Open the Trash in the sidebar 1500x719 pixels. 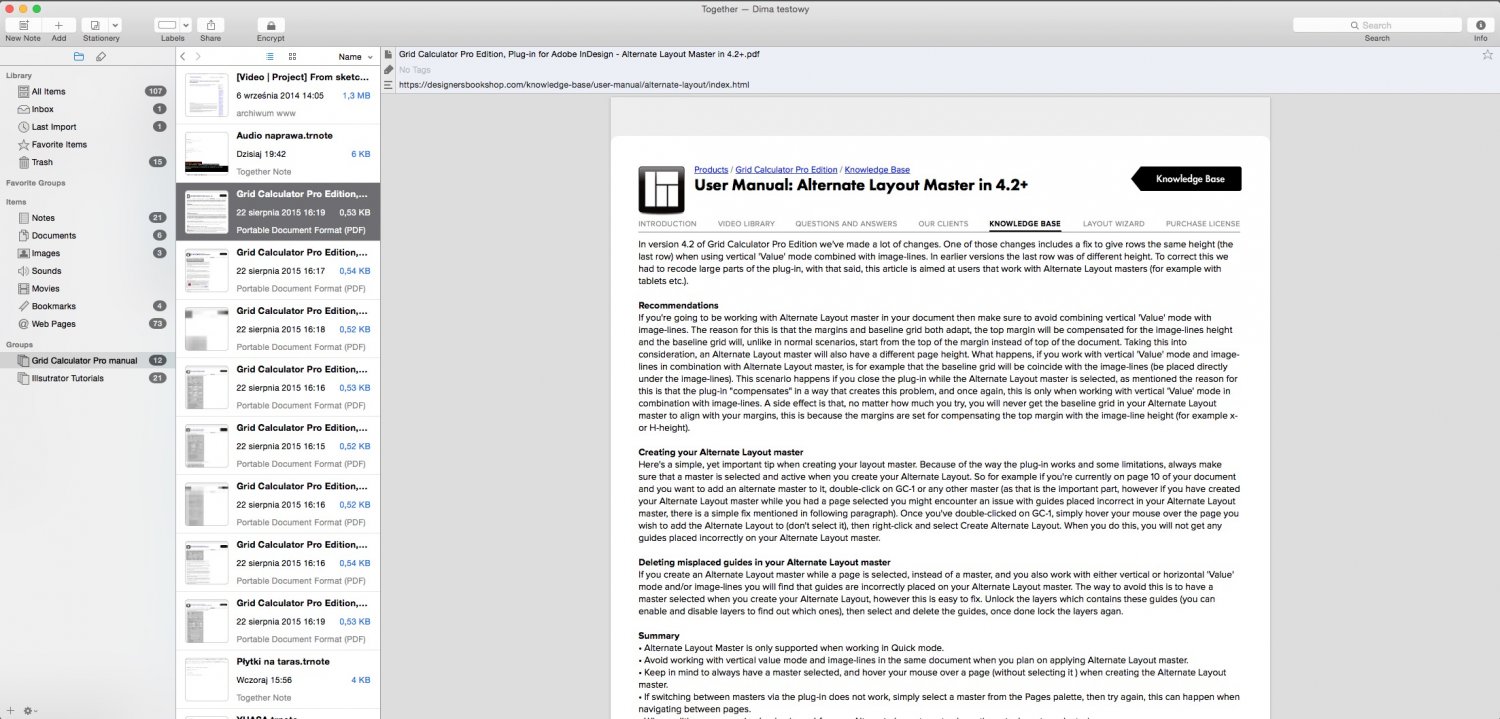pyautogui.click(x=87, y=162)
